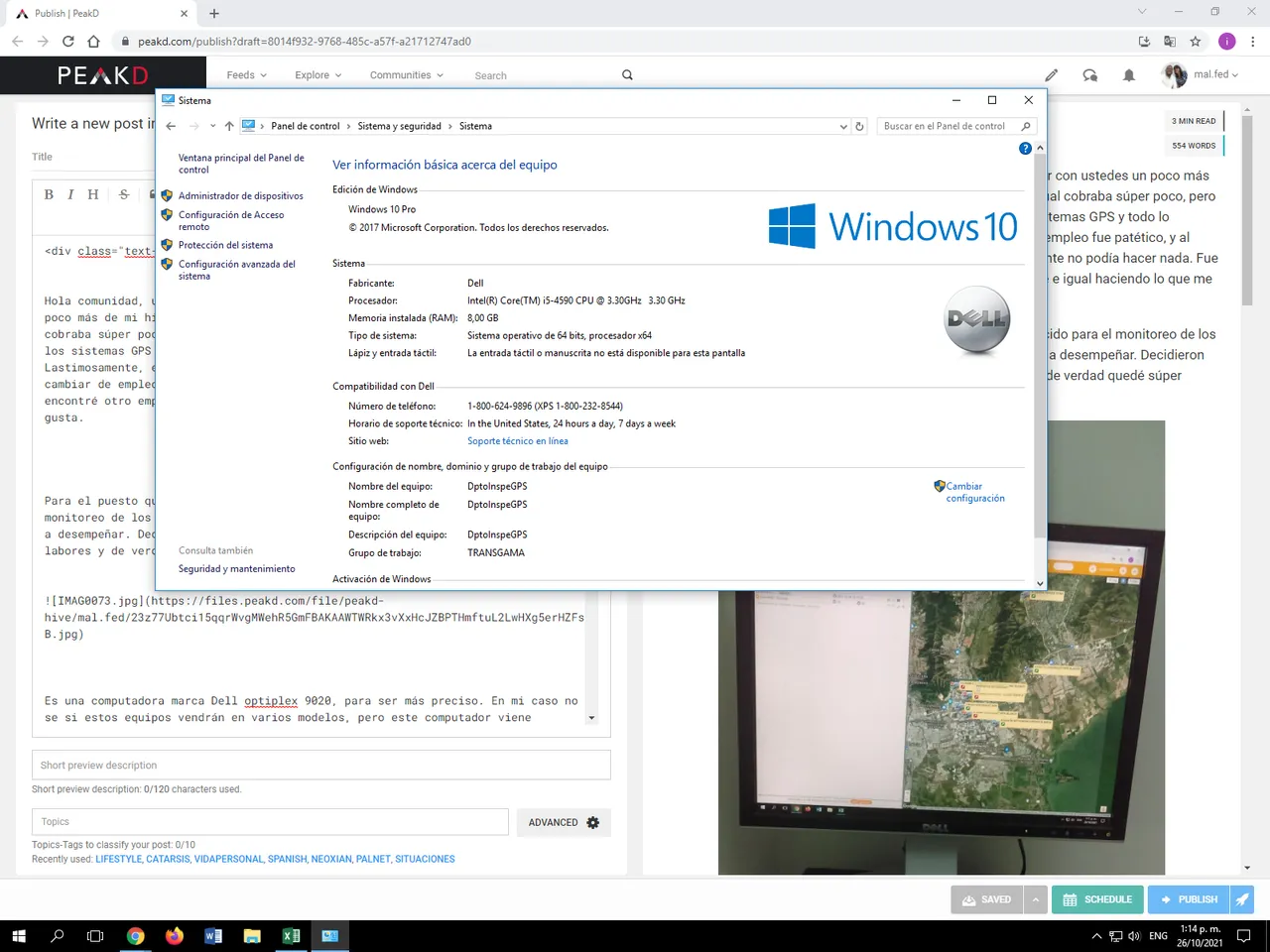Open Word from the taskbar

click(x=213, y=935)
